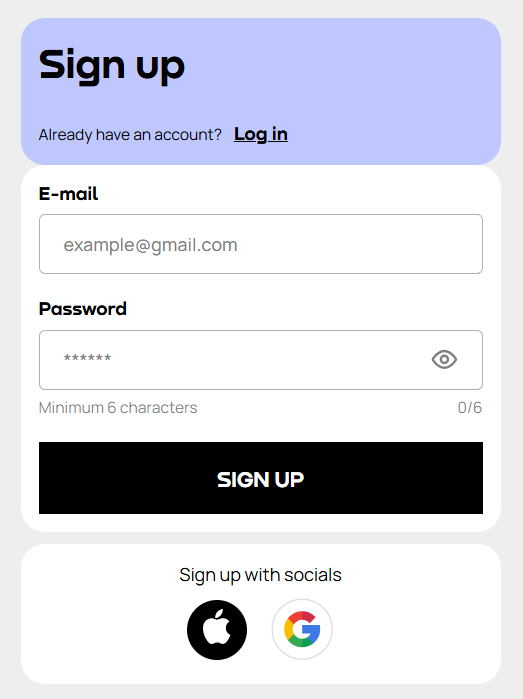Image resolution: width=523 pixels, height=699 pixels.
Task: Click the Sign up page heading
Action: tap(112, 66)
